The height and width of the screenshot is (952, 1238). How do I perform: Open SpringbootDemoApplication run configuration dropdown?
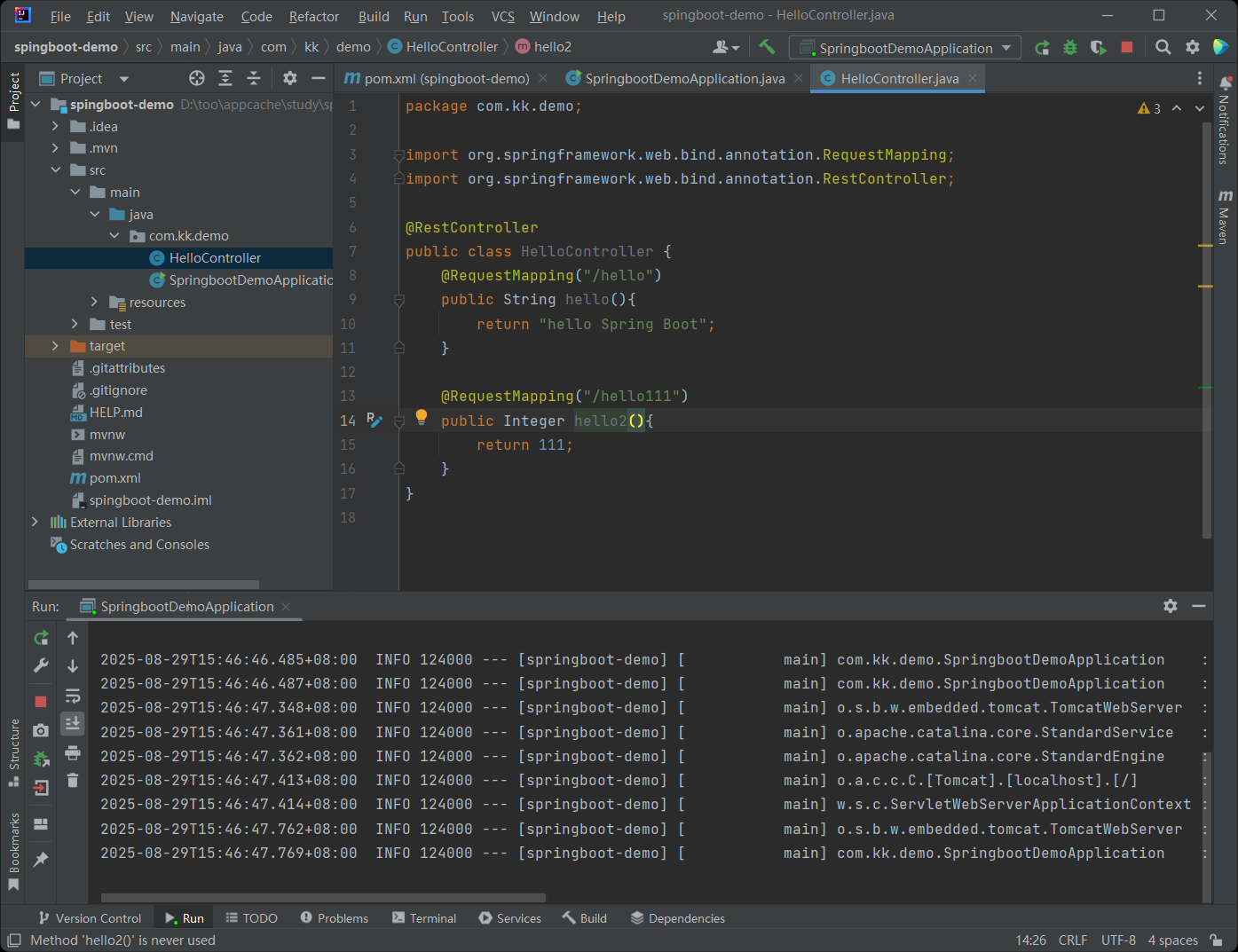point(905,48)
